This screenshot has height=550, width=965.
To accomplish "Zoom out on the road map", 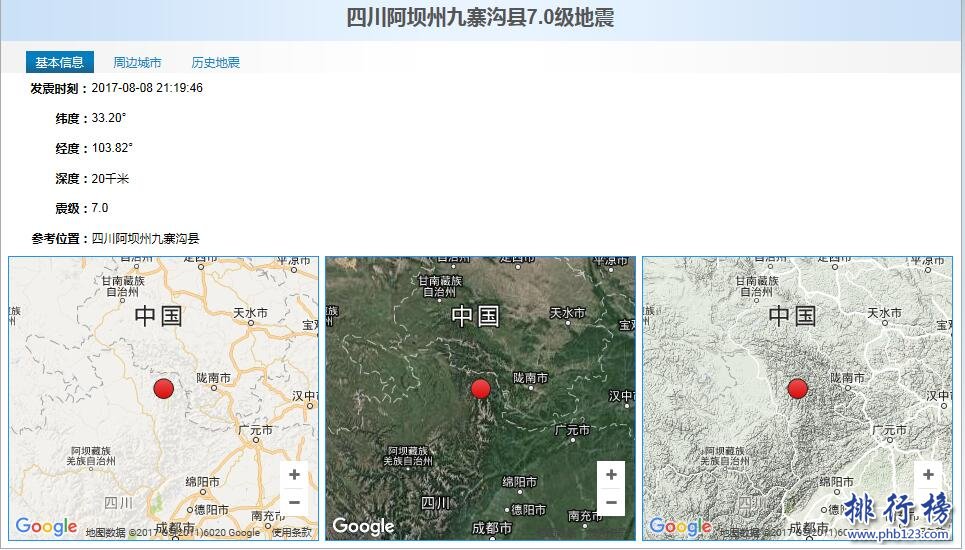I will pyautogui.click(x=294, y=502).
